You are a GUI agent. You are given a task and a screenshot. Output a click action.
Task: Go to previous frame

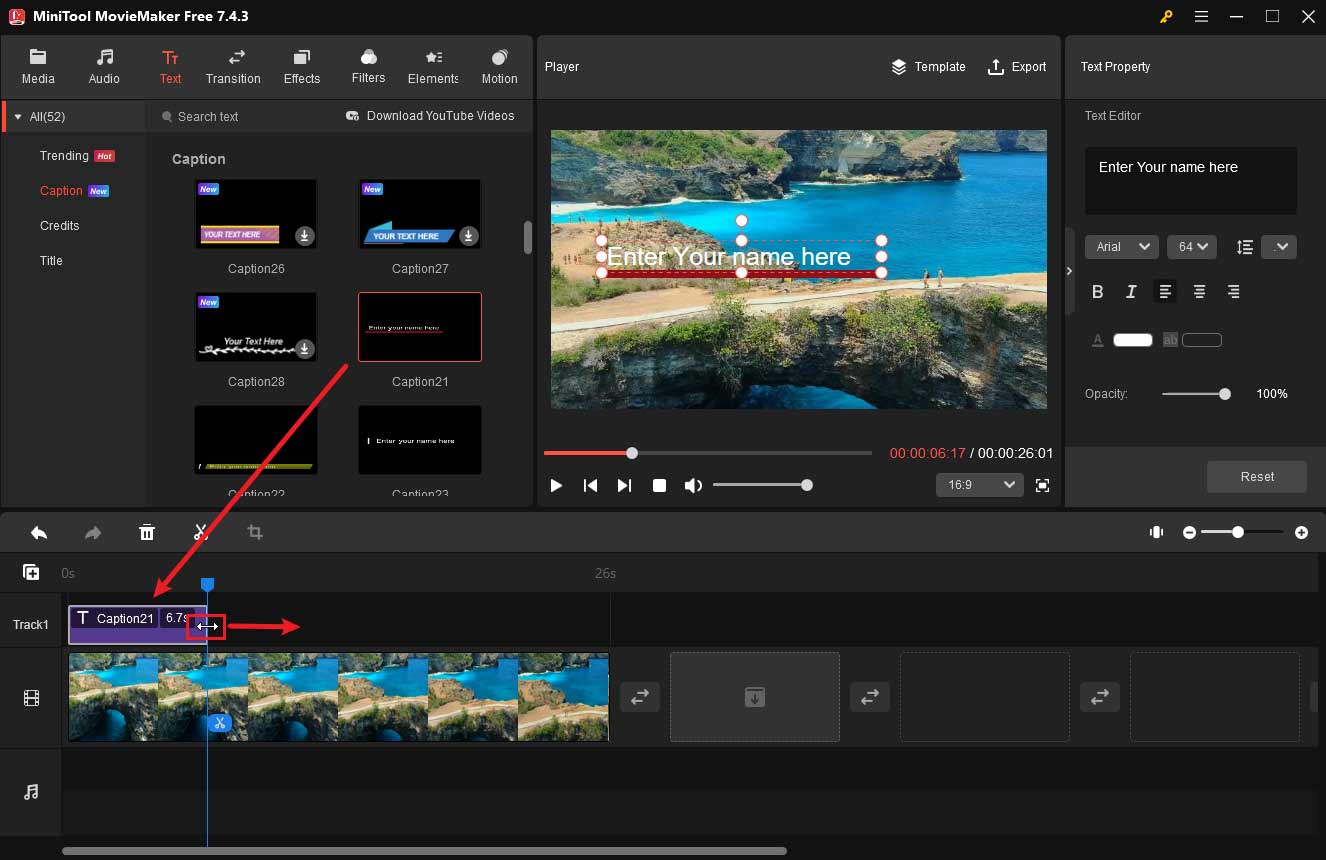click(590, 485)
